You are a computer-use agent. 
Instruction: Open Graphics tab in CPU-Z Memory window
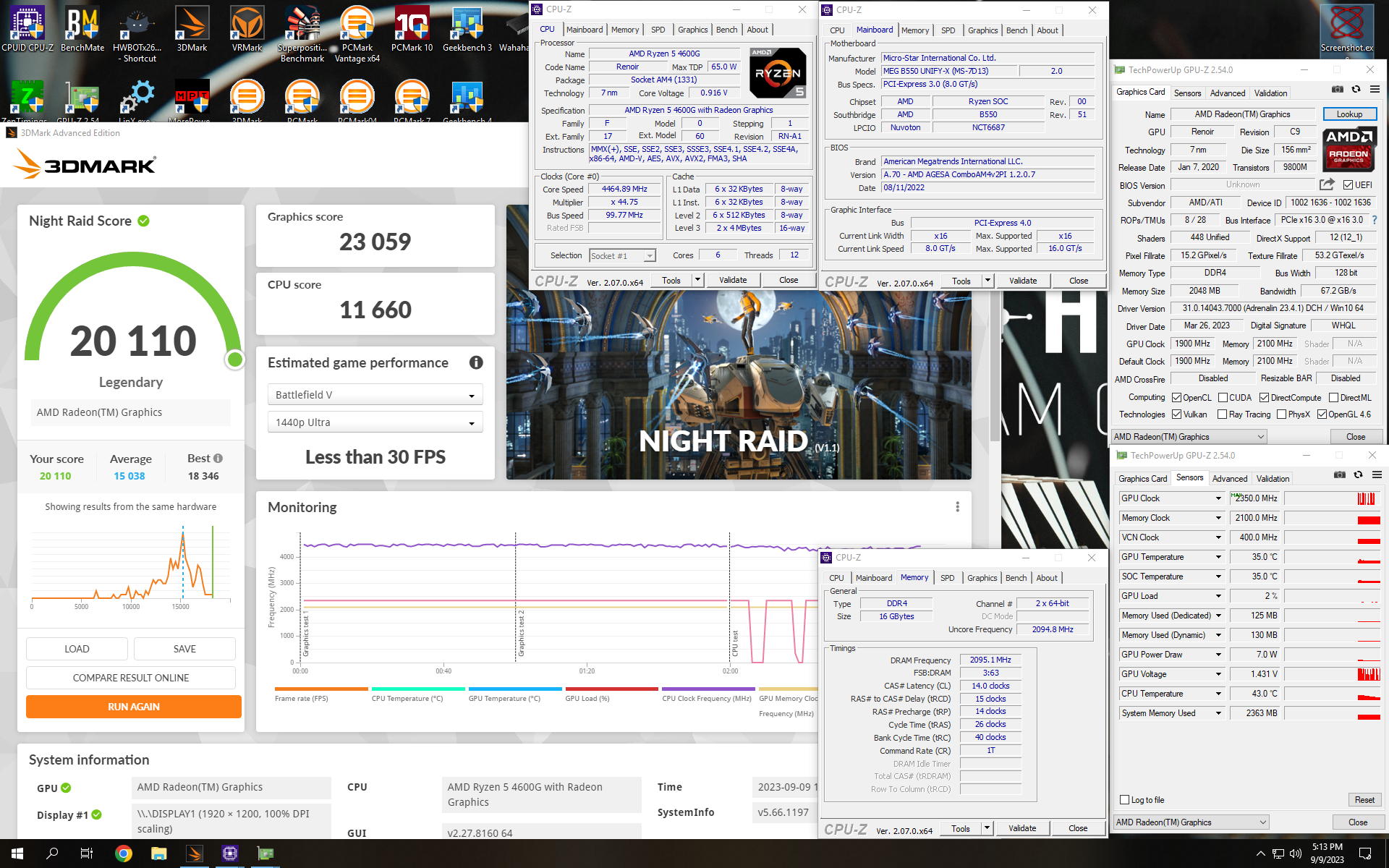(982, 578)
